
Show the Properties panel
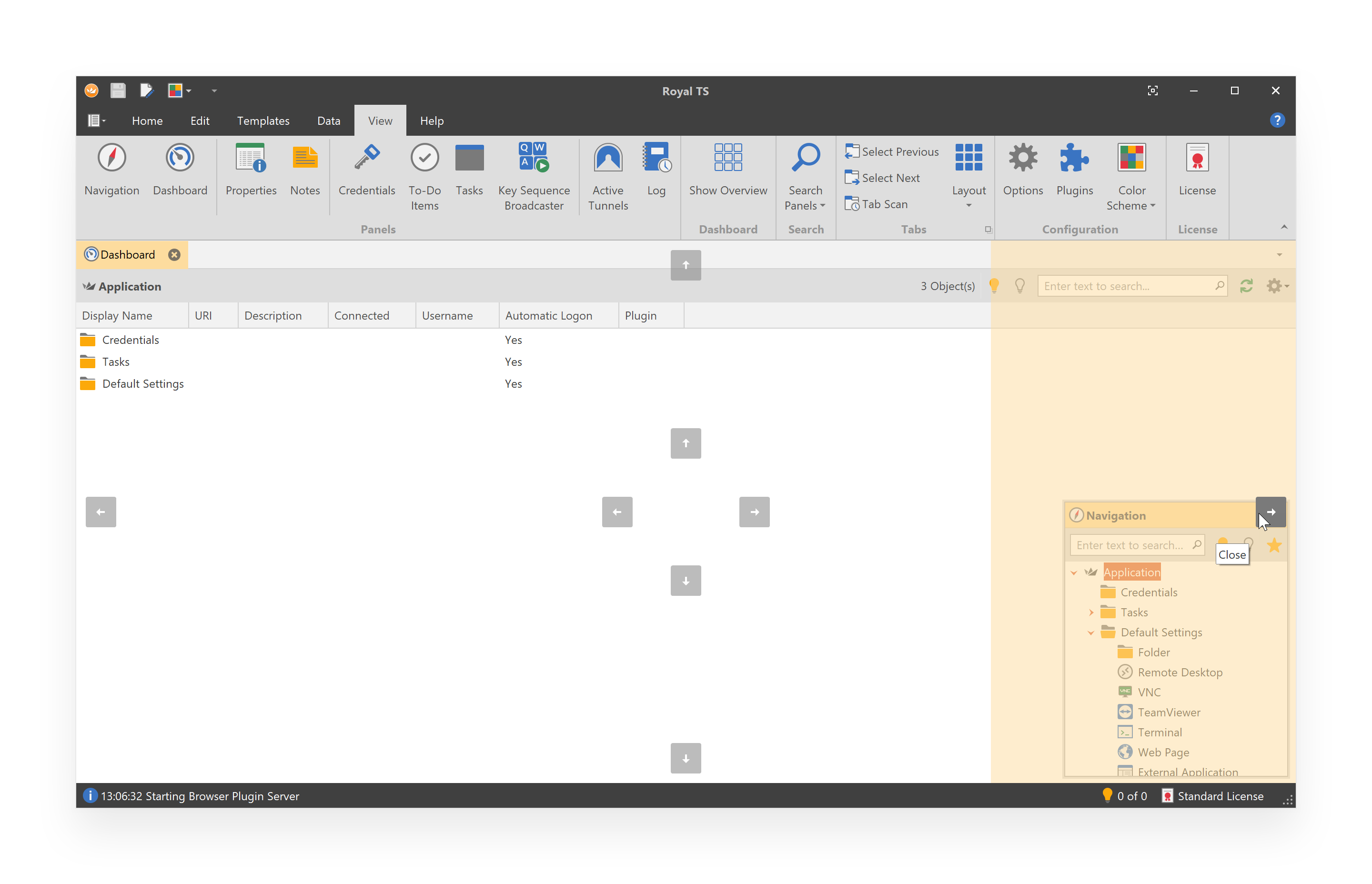point(251,170)
